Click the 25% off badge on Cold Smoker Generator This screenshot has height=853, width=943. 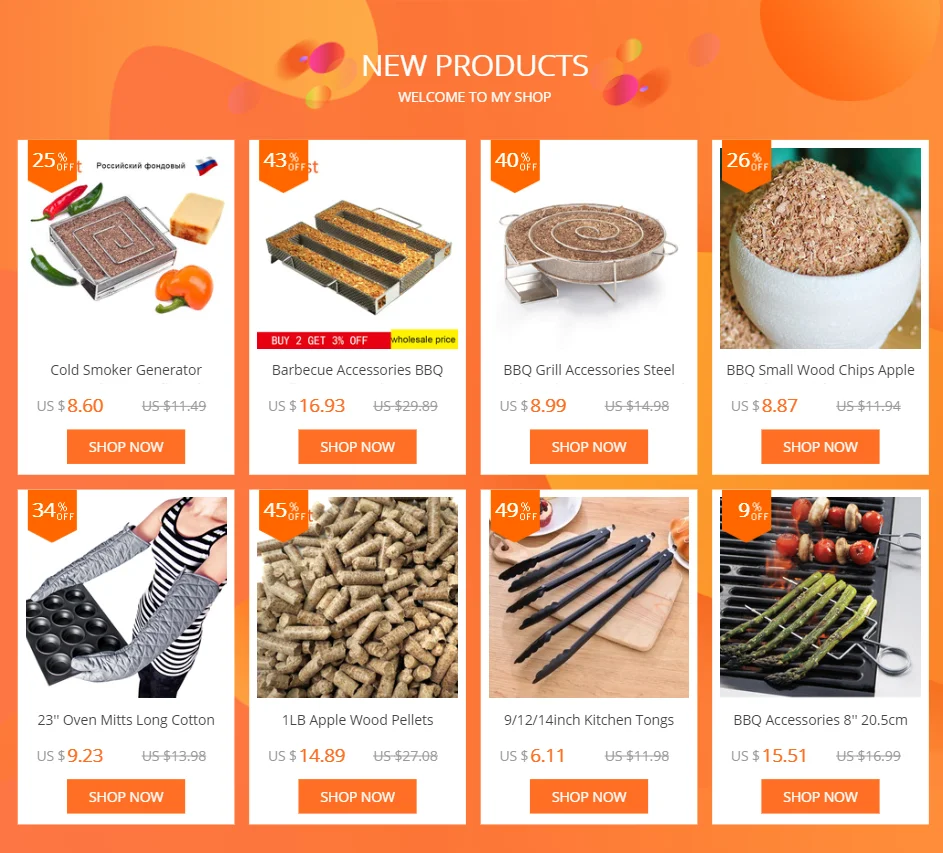[x=52, y=165]
